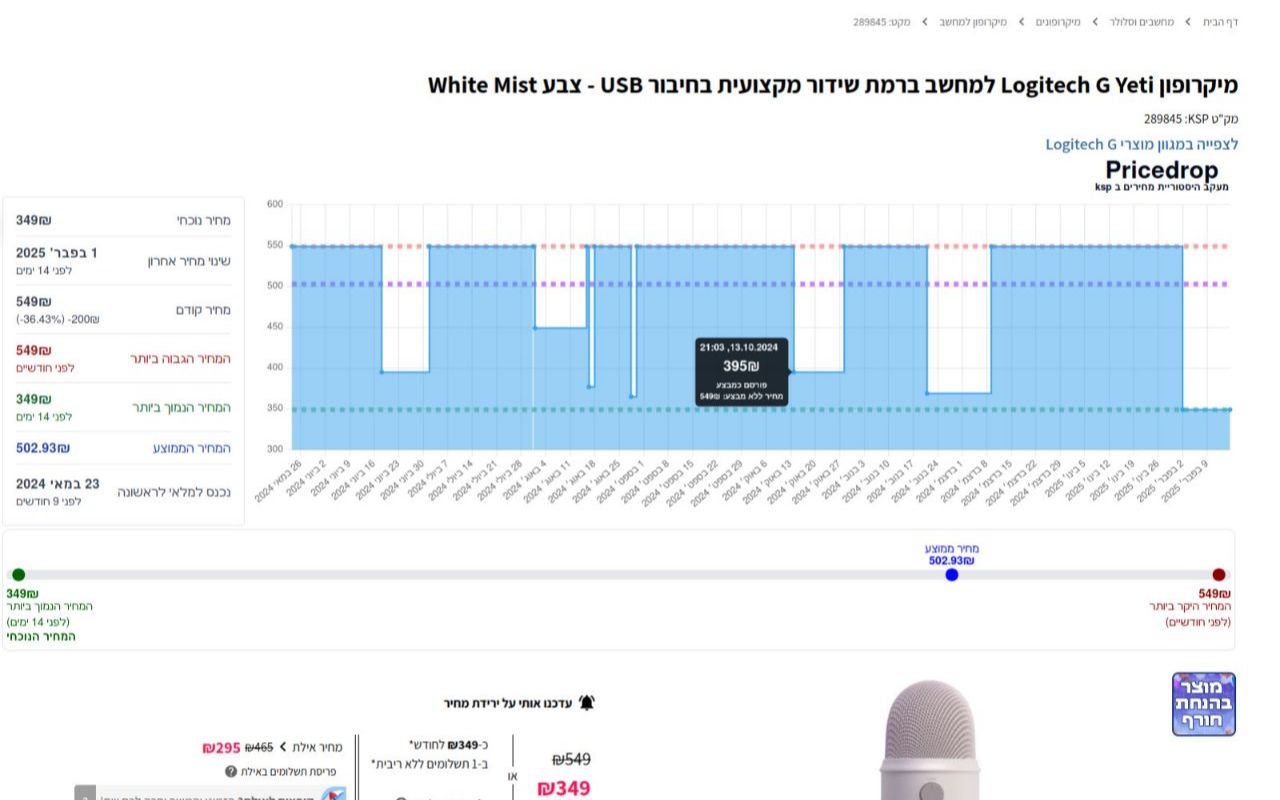Click the 395₪ chart tooltip

click(x=741, y=372)
